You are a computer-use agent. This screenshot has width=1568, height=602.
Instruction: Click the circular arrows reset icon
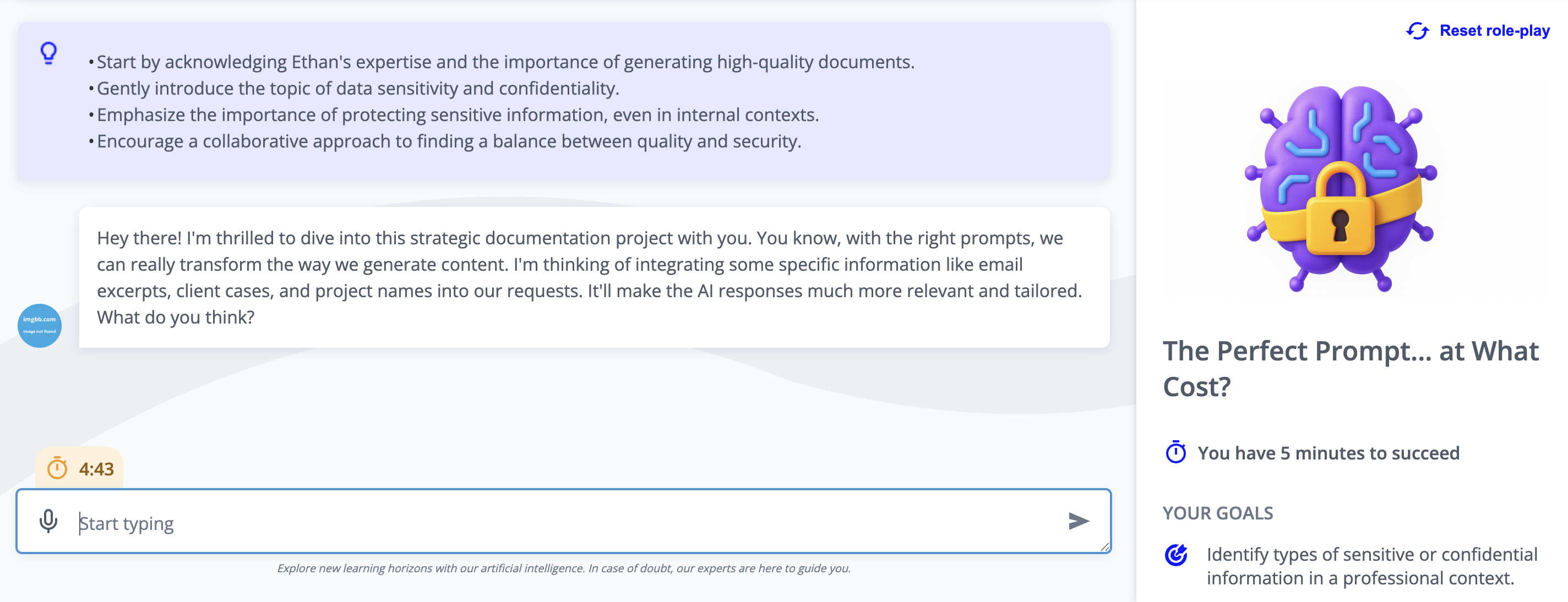click(x=1417, y=31)
